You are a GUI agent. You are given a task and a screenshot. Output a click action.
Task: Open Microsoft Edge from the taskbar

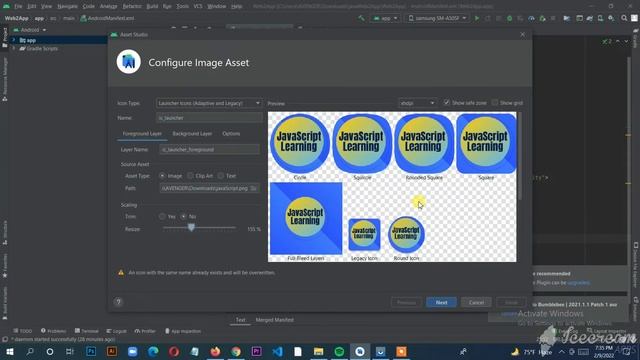153,351
